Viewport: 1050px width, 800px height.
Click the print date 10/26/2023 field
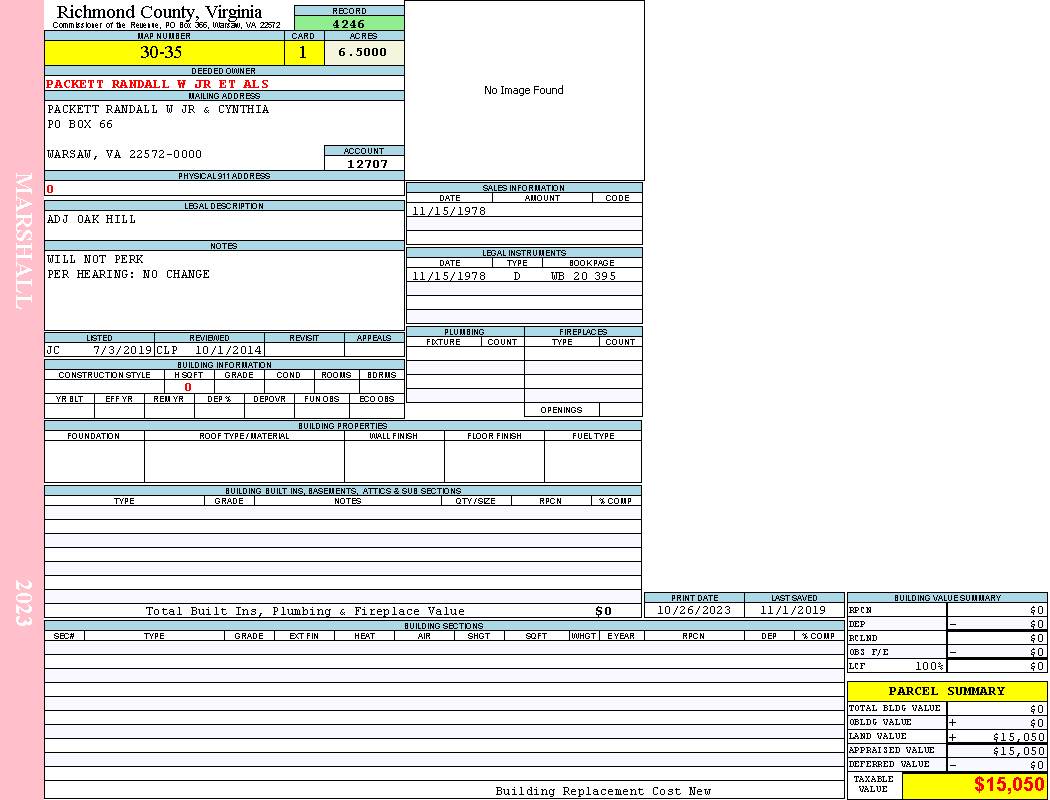(x=694, y=610)
